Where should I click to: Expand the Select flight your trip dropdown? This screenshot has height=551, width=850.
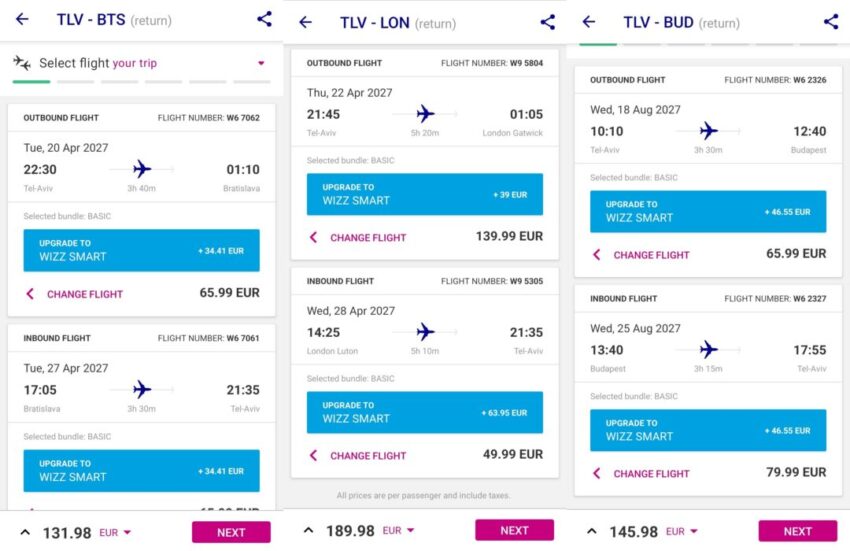click(x=261, y=63)
